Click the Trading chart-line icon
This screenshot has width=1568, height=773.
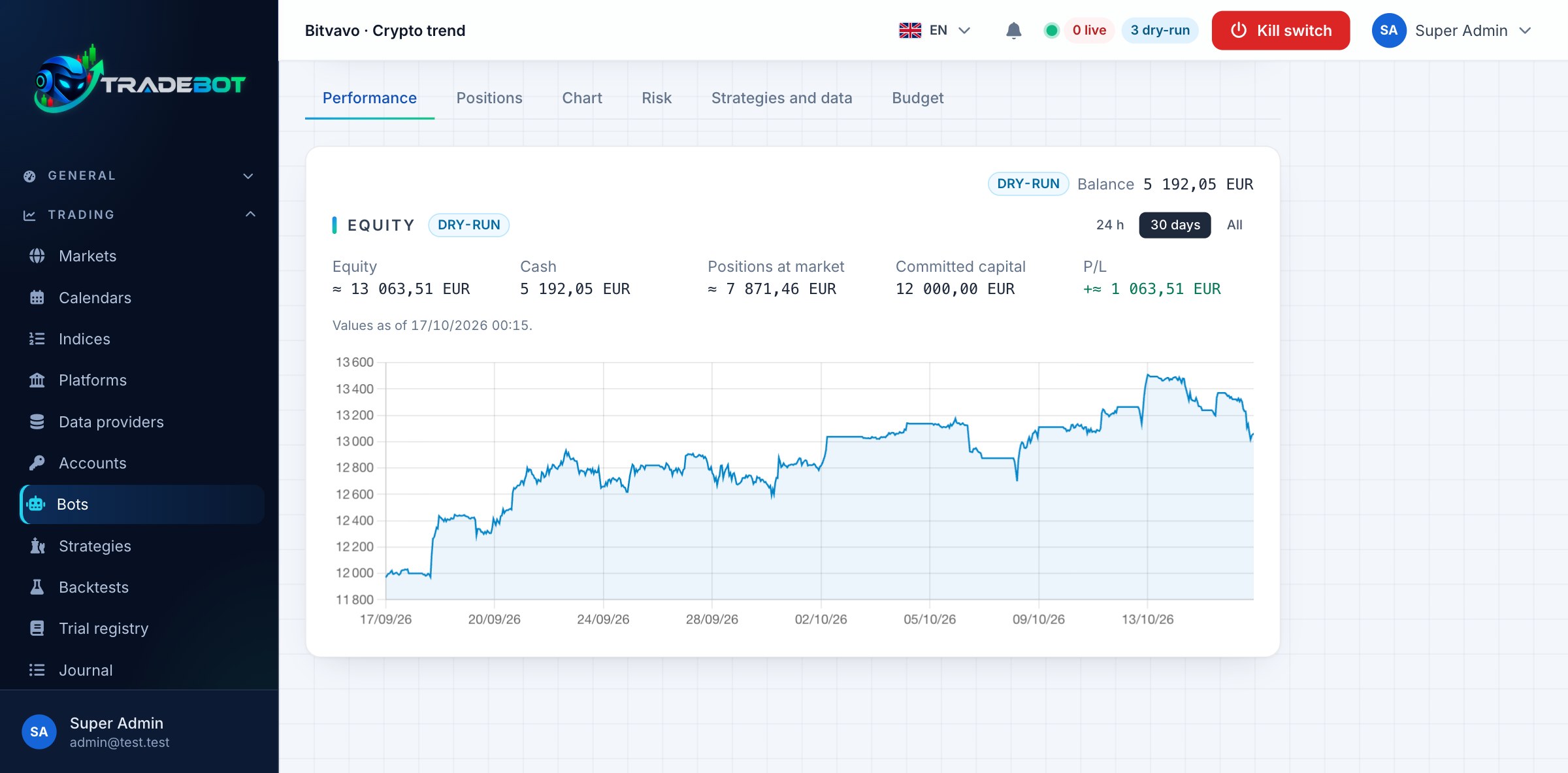[x=29, y=215]
